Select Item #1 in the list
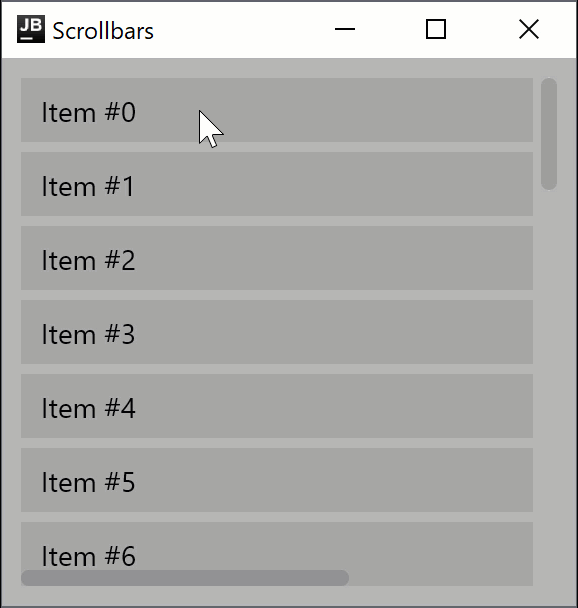The height and width of the screenshot is (608, 578). click(x=277, y=184)
